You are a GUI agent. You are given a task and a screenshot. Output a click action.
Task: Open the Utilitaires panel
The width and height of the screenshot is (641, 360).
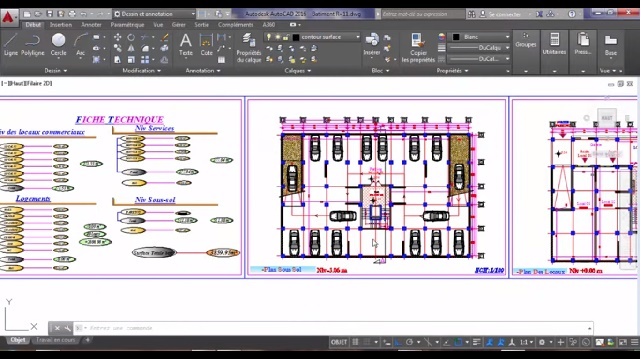(x=554, y=44)
